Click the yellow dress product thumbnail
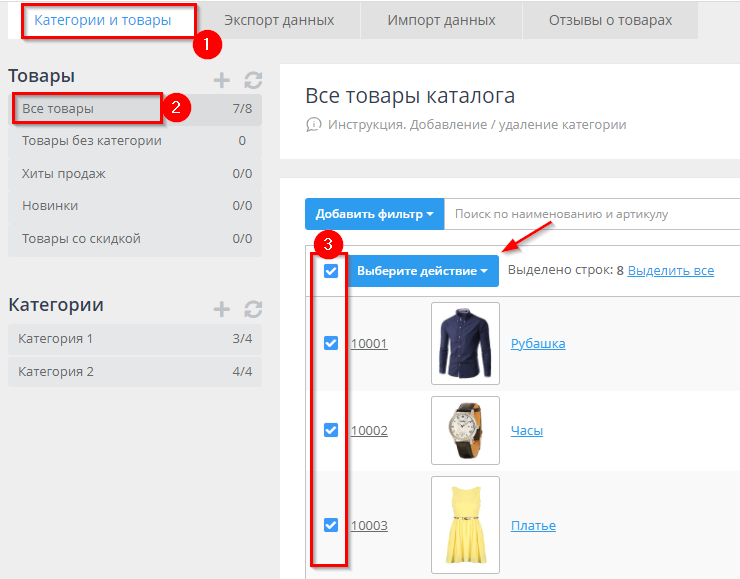740x579 pixels. tap(465, 525)
